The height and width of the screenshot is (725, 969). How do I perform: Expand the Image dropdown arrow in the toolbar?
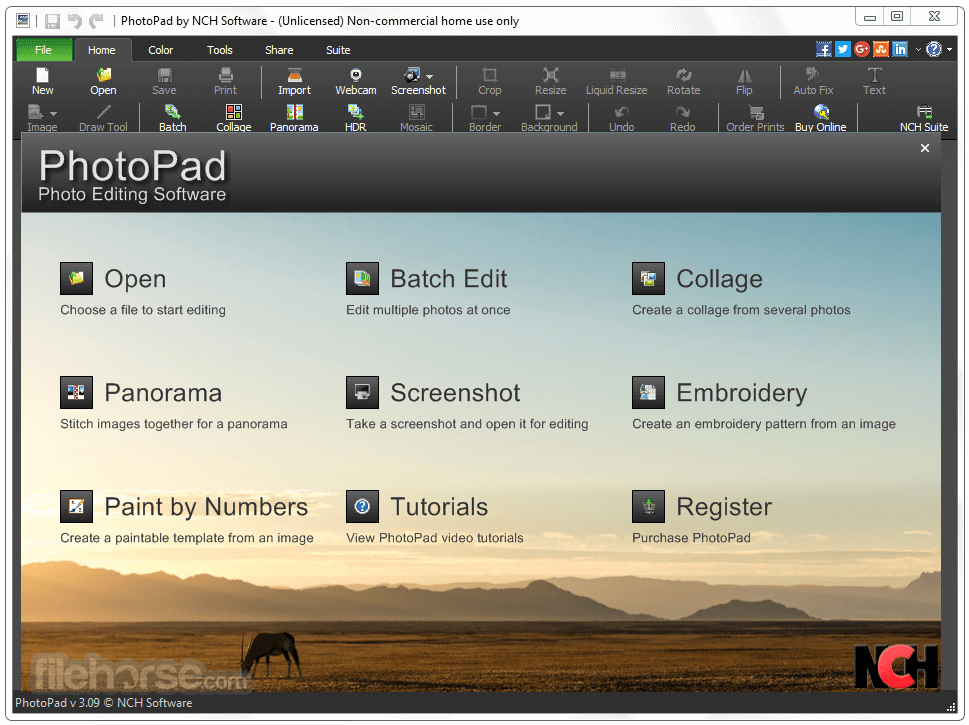(x=53, y=114)
